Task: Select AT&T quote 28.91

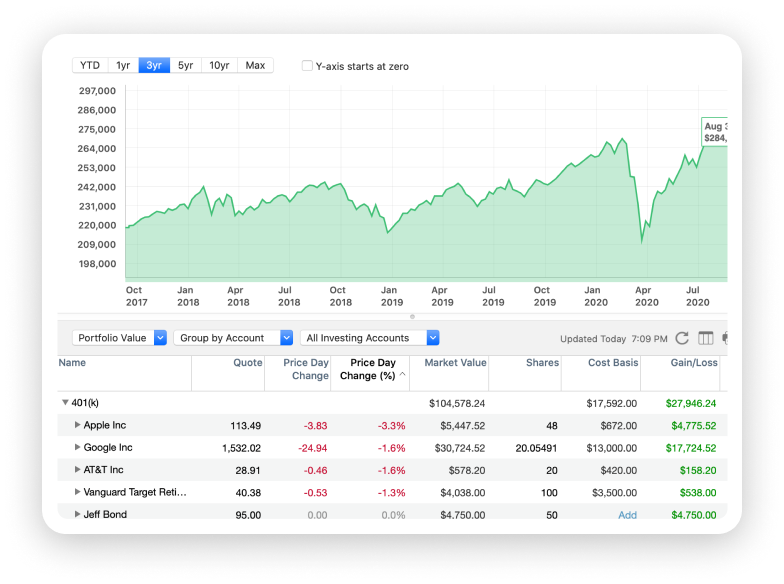Action: (248, 470)
